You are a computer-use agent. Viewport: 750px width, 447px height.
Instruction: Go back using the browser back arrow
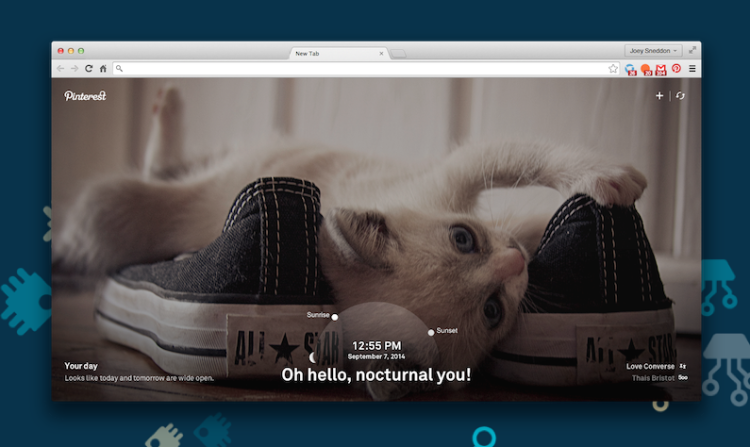(x=60, y=68)
